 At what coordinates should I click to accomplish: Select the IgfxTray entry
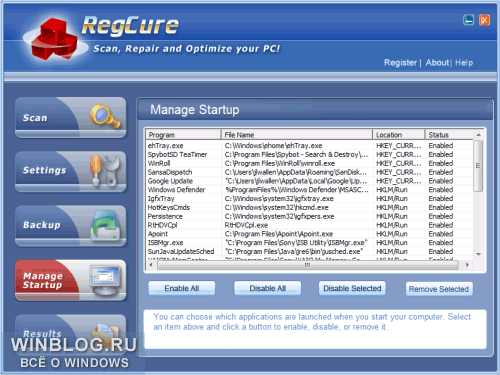pos(310,199)
